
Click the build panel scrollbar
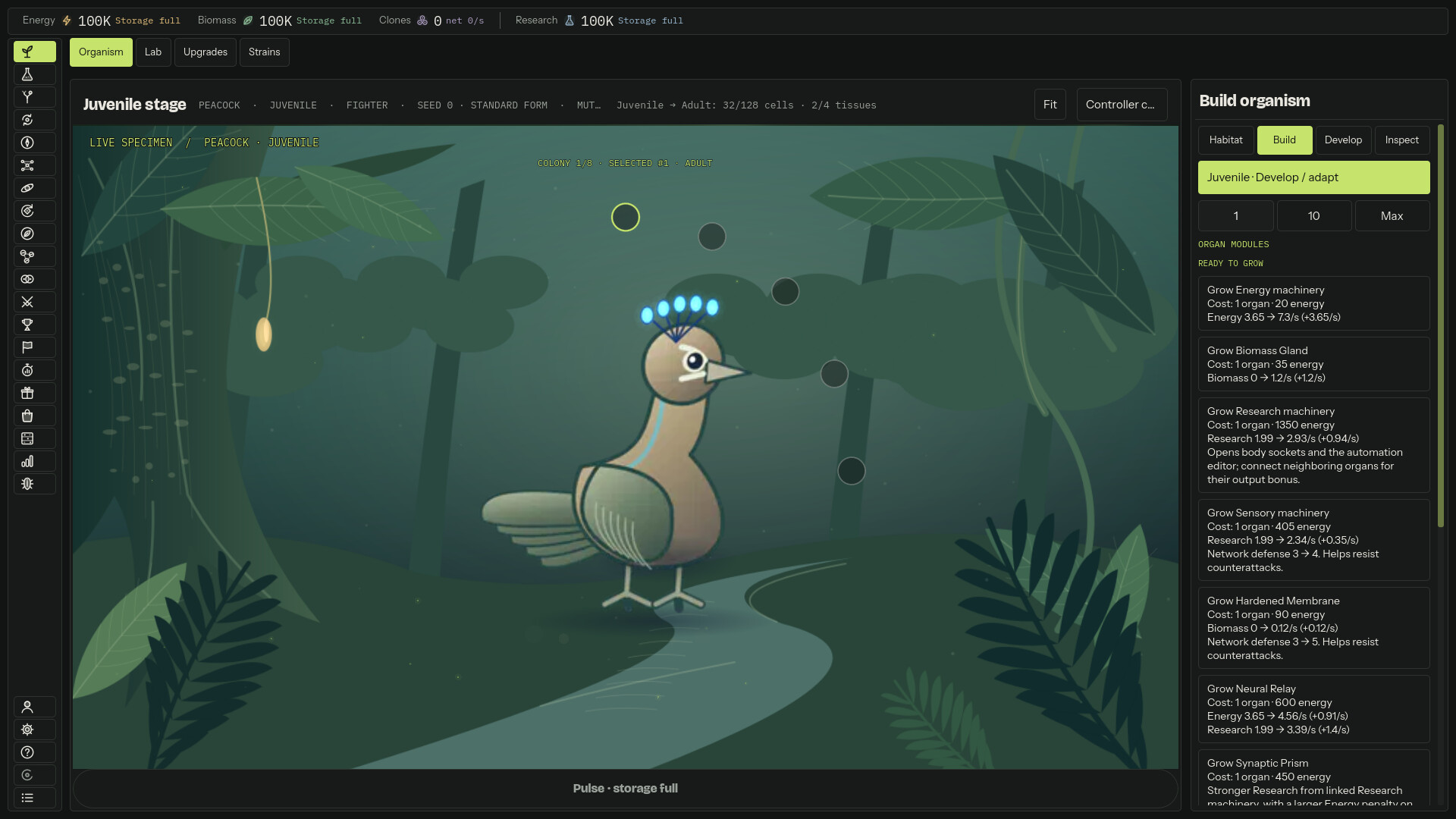point(1440,326)
